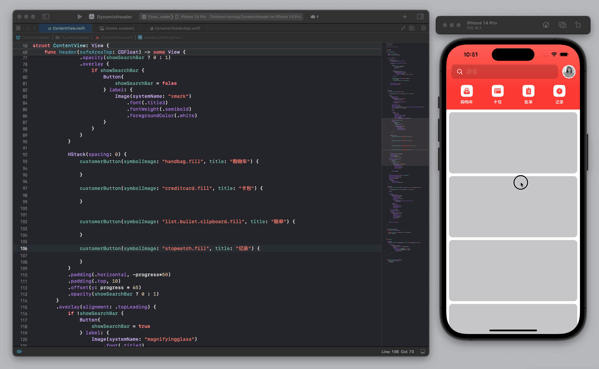Tap the credit card icon in app header
599x369 pixels.
click(x=497, y=91)
